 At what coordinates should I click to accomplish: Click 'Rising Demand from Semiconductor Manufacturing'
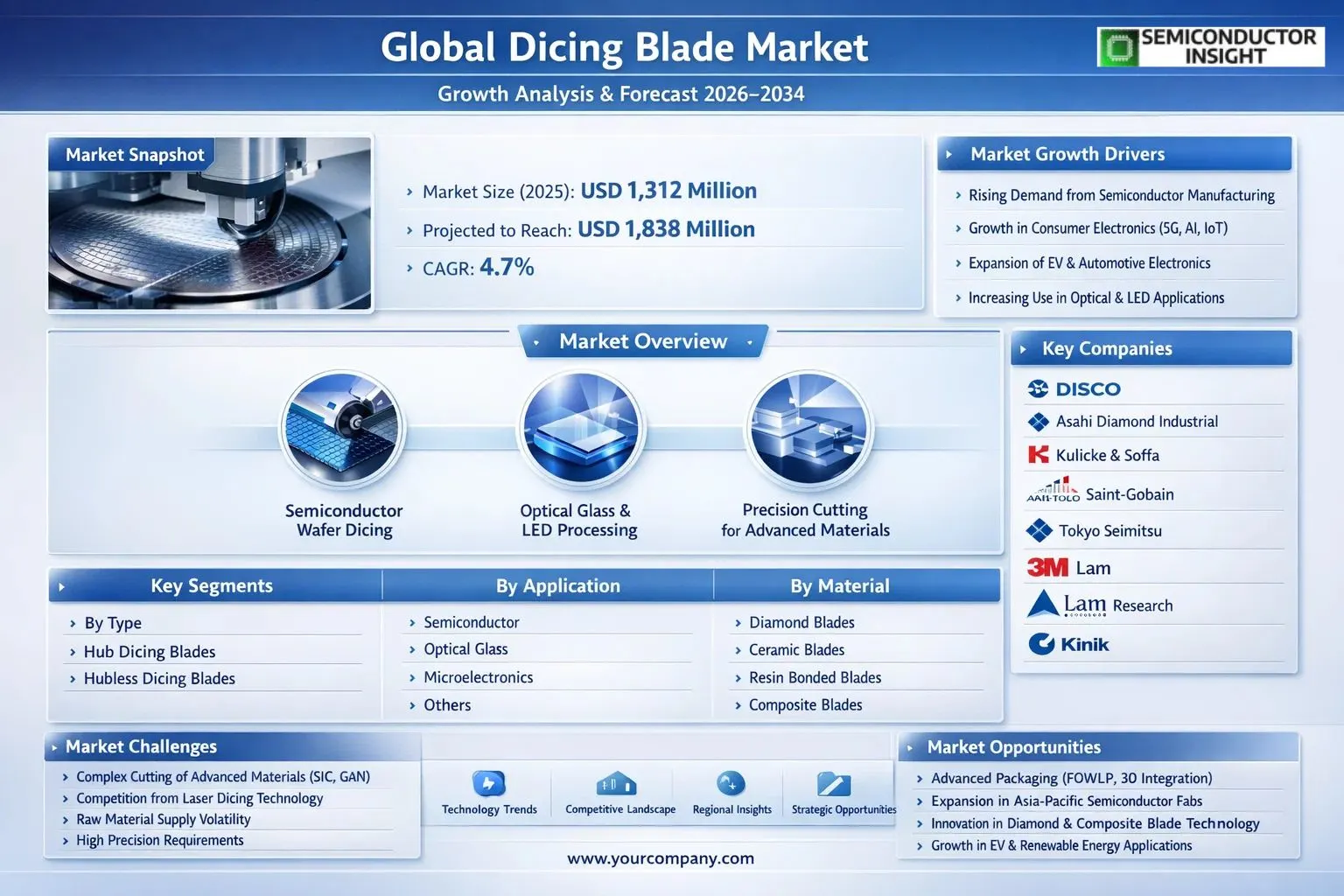click(1121, 195)
